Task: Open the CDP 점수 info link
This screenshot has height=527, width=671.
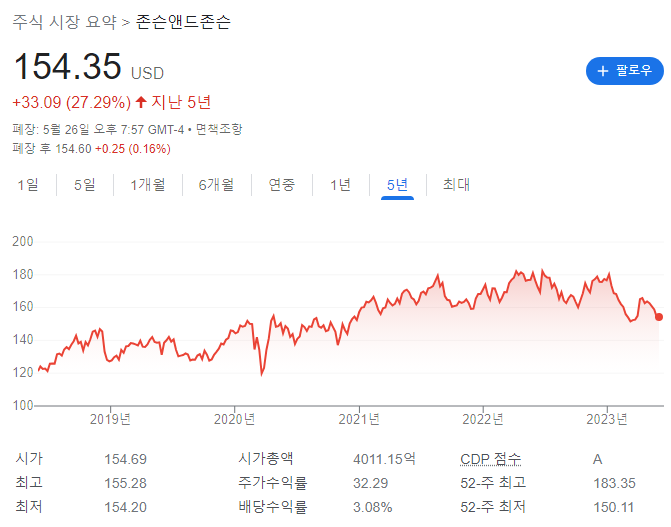Action: click(x=490, y=459)
